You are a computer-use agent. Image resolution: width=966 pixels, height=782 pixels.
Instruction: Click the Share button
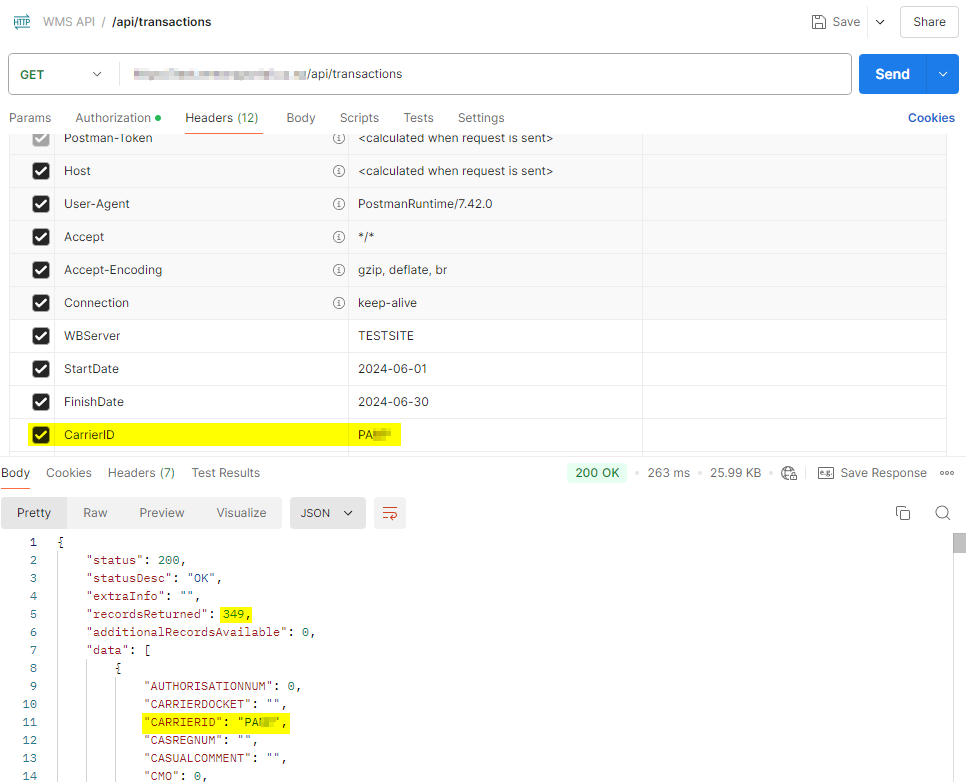tap(929, 22)
